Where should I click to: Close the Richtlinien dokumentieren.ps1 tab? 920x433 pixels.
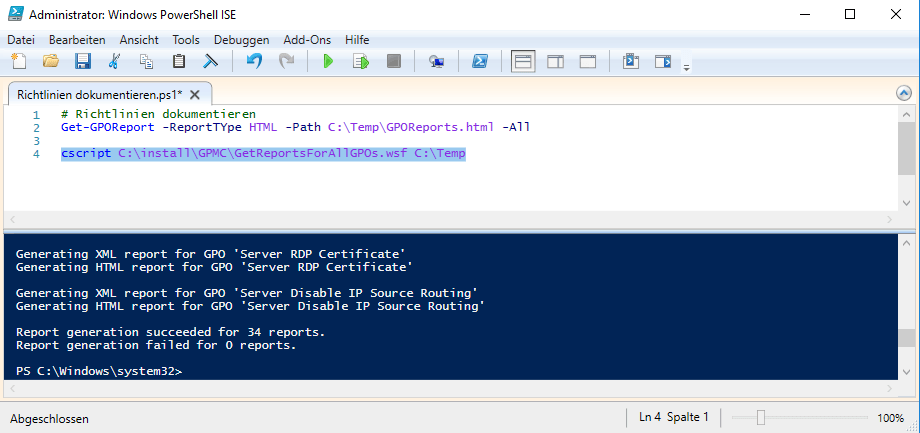(195, 95)
